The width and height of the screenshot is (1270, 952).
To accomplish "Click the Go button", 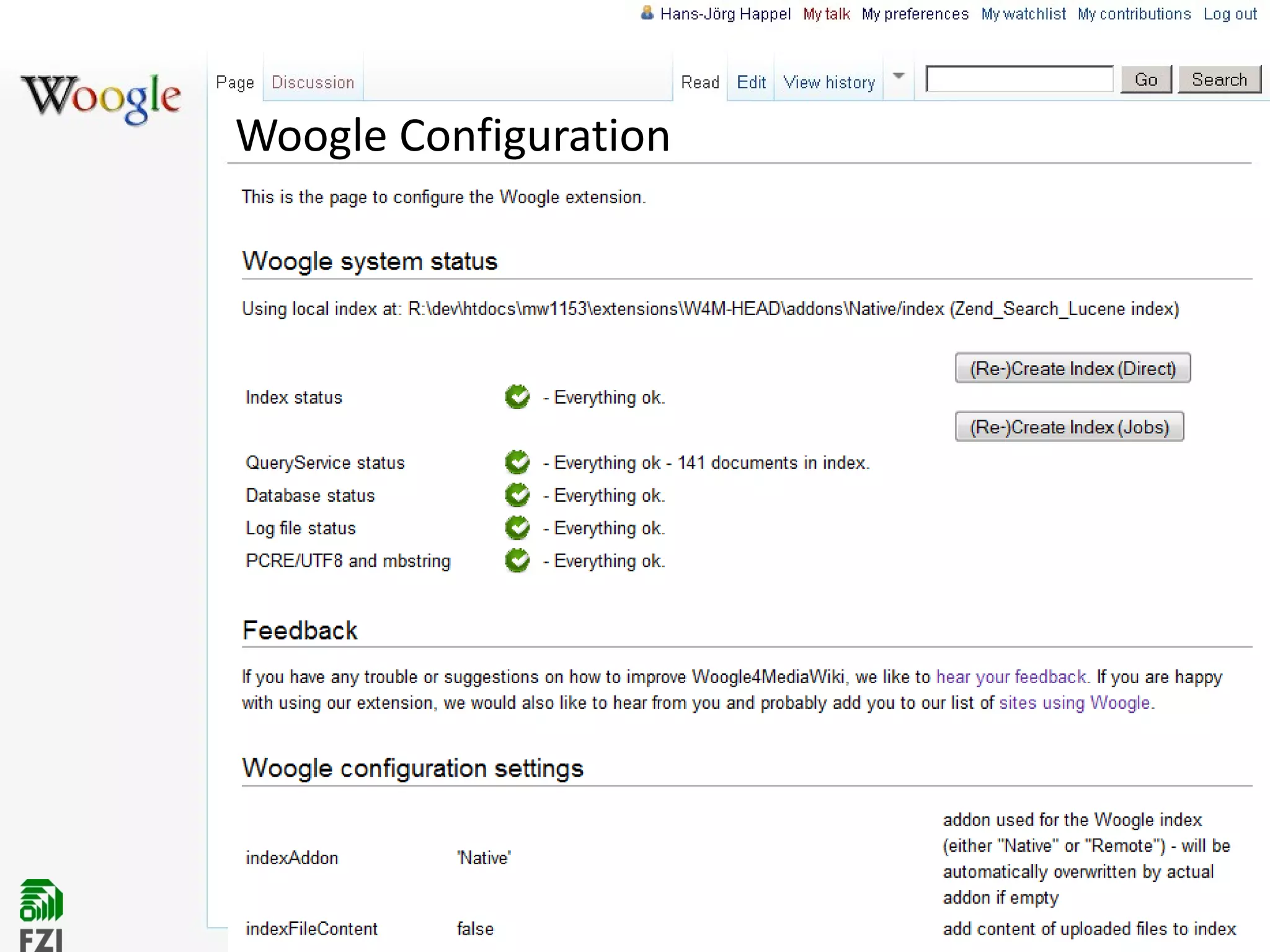I will click(x=1146, y=79).
